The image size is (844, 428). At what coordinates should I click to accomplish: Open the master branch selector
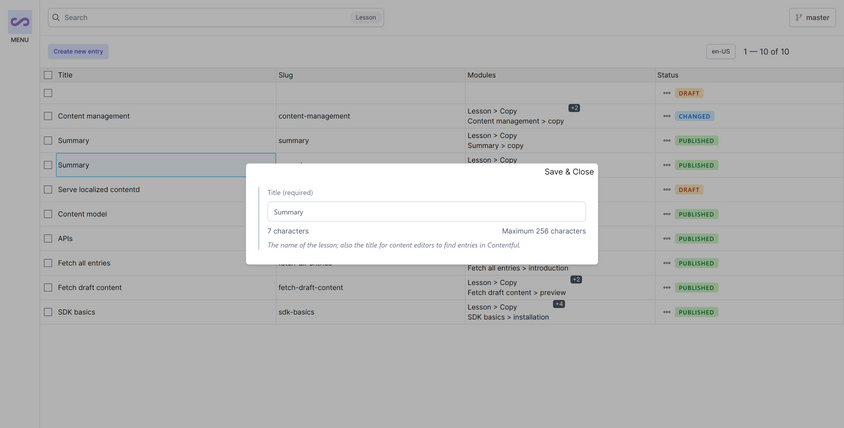[812, 18]
